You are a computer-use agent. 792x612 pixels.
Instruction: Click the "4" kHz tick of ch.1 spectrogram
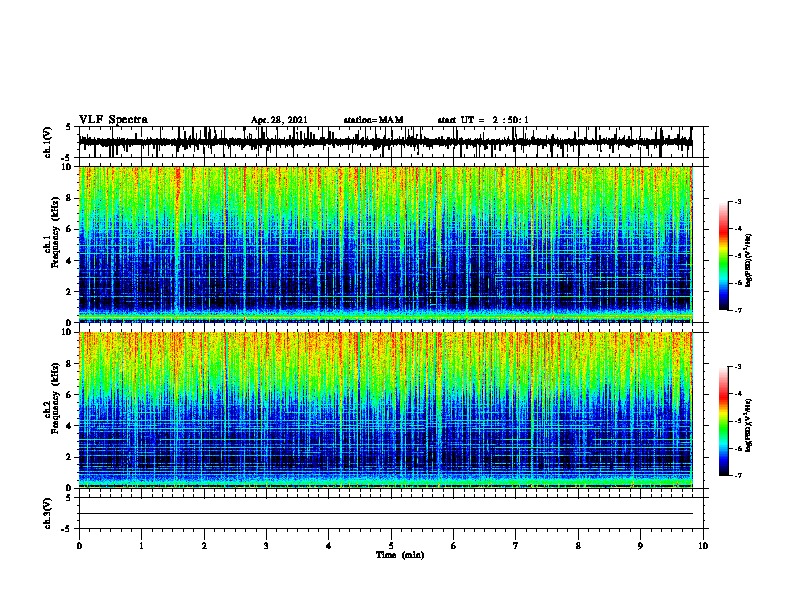click(70, 261)
